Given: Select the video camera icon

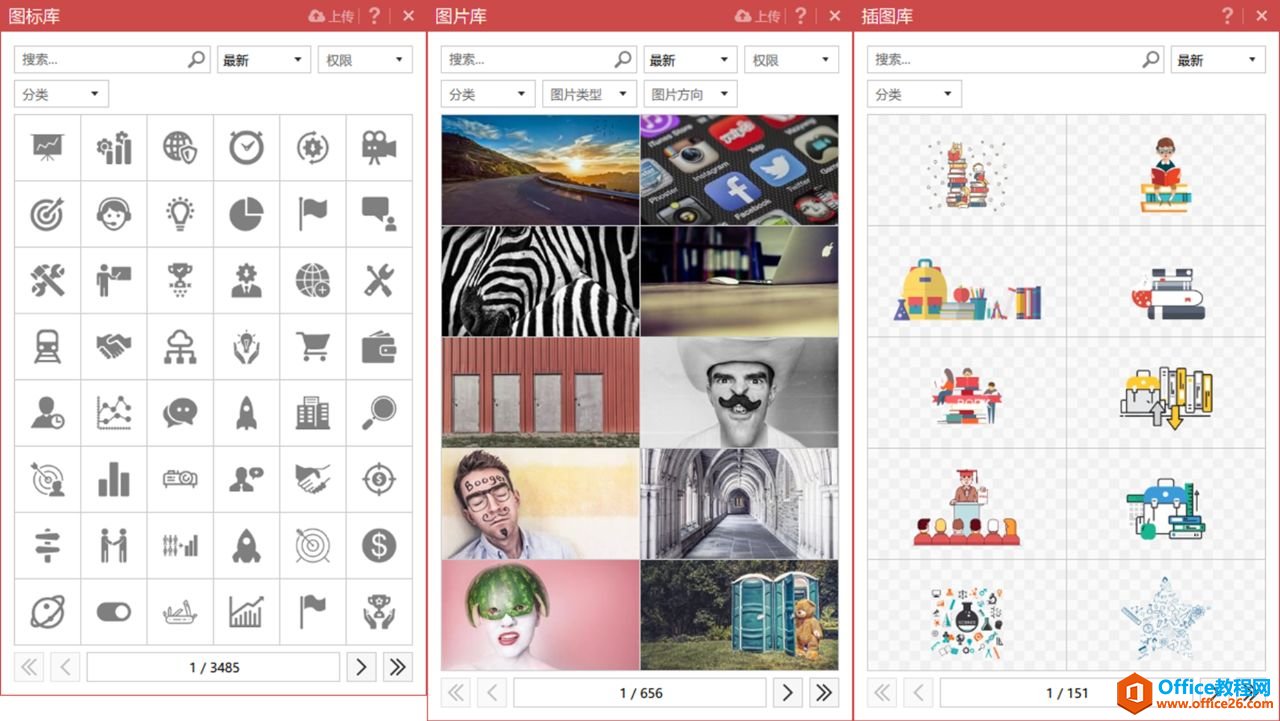Looking at the screenshot, I should pyautogui.click(x=379, y=148).
